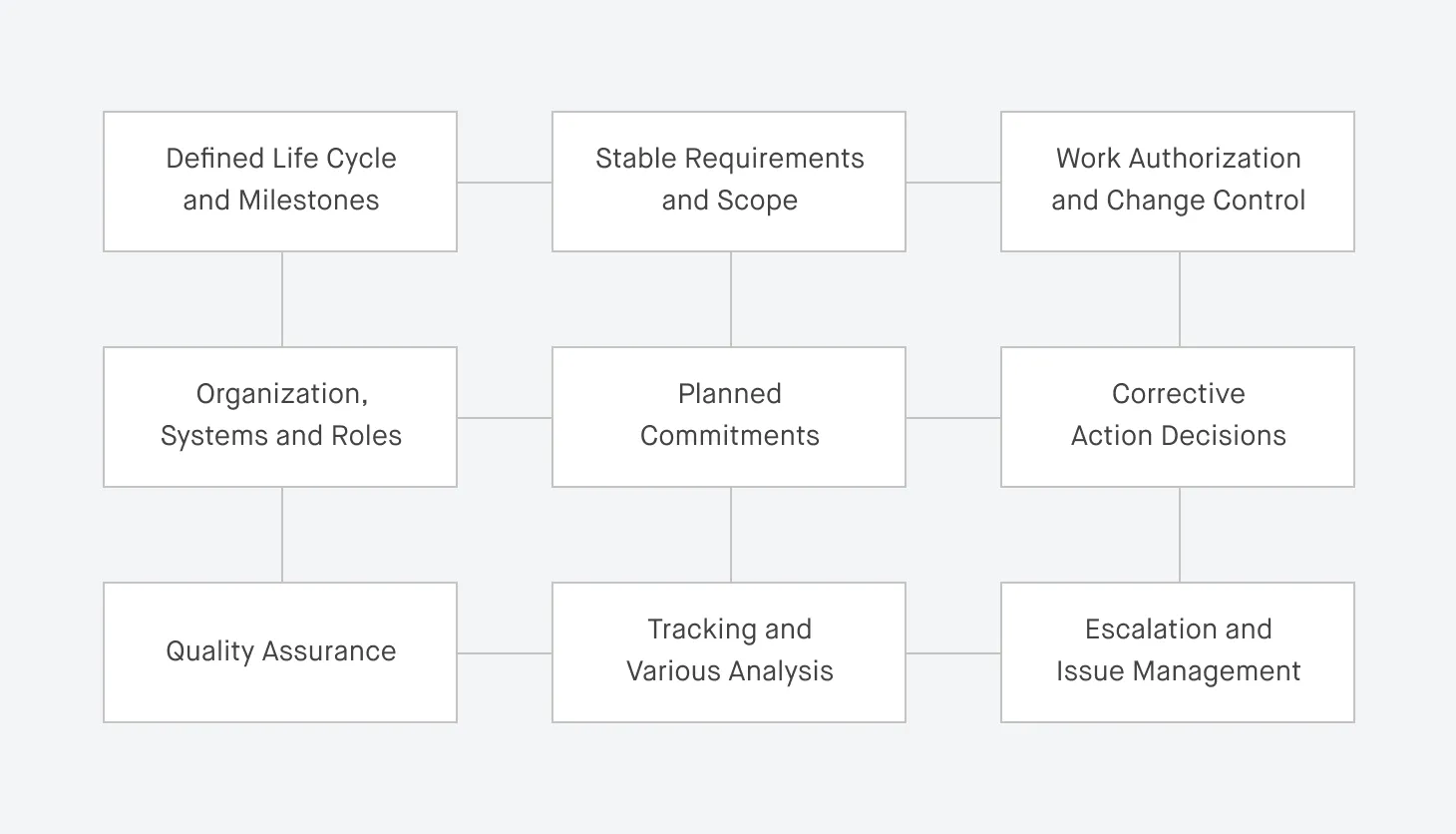The width and height of the screenshot is (1456, 834).
Task: Select the Defined Life Cycle and Milestones box
Action: coord(280,182)
